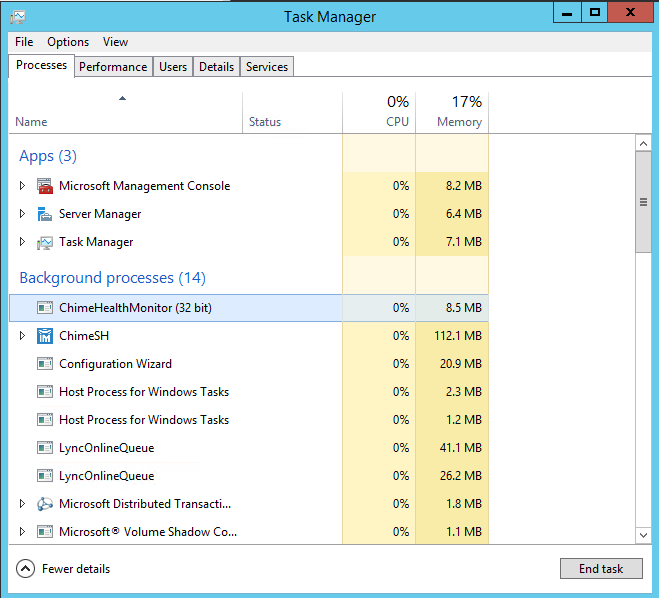This screenshot has height=598, width=659.
Task: Expand the Microsoft Management Console entry
Action: (x=22, y=185)
